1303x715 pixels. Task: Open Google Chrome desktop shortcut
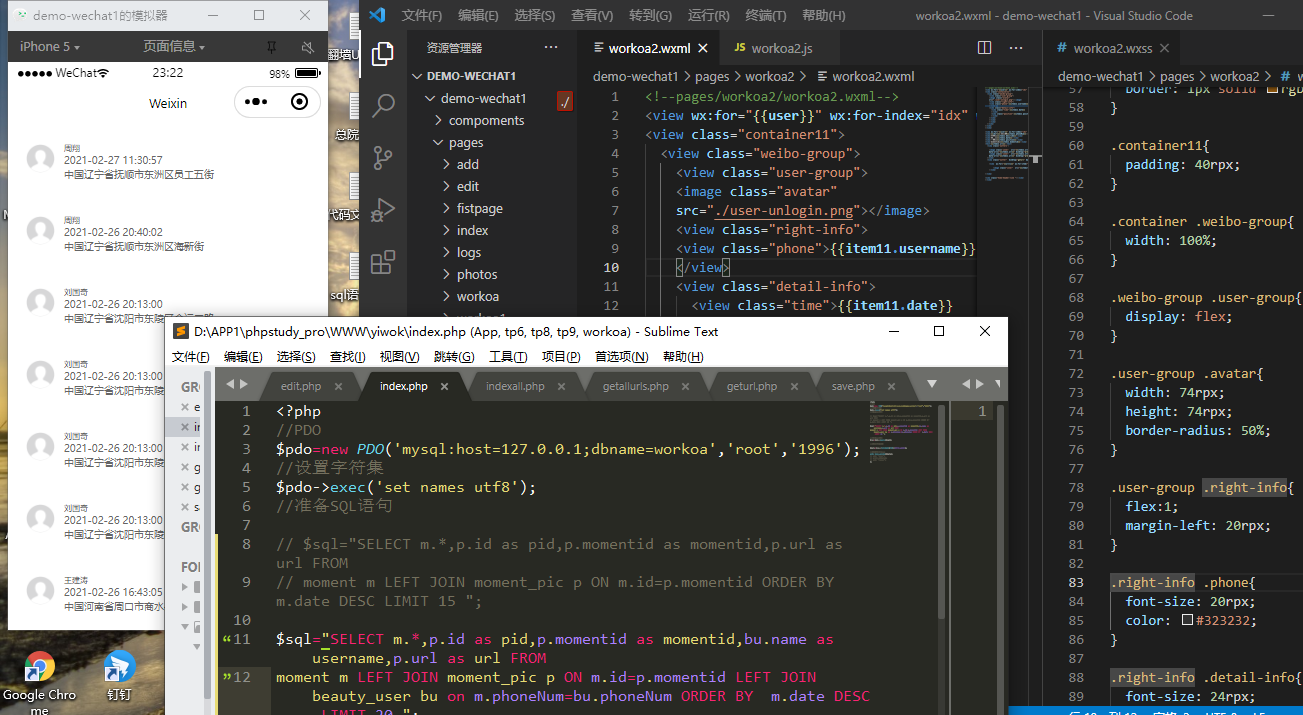pyautogui.click(x=39, y=667)
